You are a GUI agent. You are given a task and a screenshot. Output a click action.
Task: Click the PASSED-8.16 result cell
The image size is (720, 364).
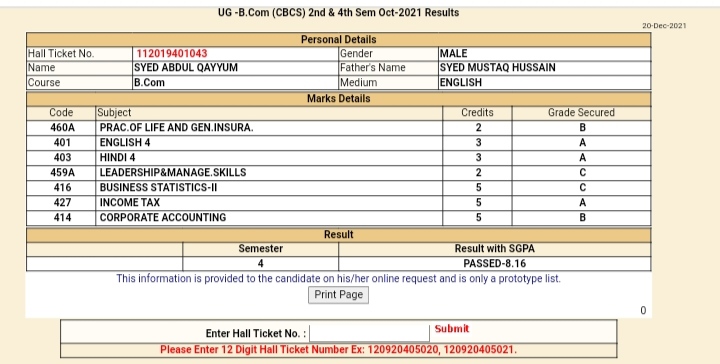(495, 263)
